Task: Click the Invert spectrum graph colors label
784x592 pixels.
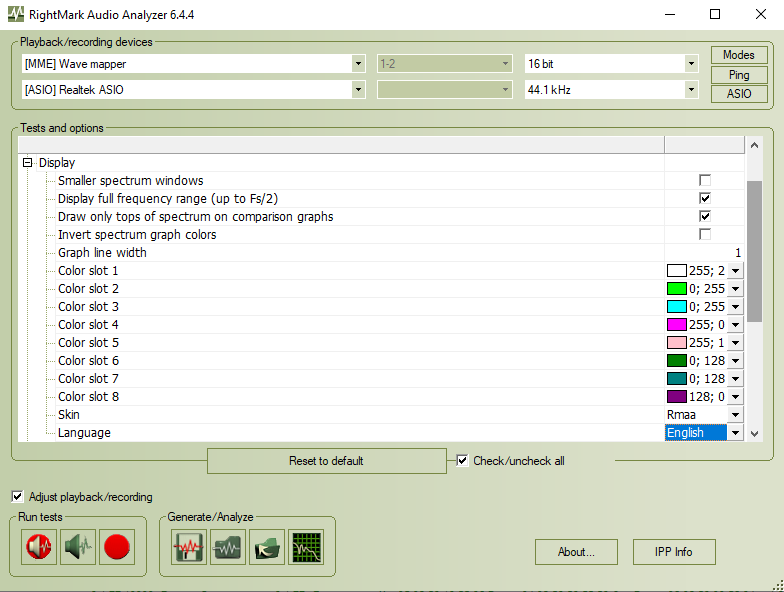Action: (x=137, y=234)
